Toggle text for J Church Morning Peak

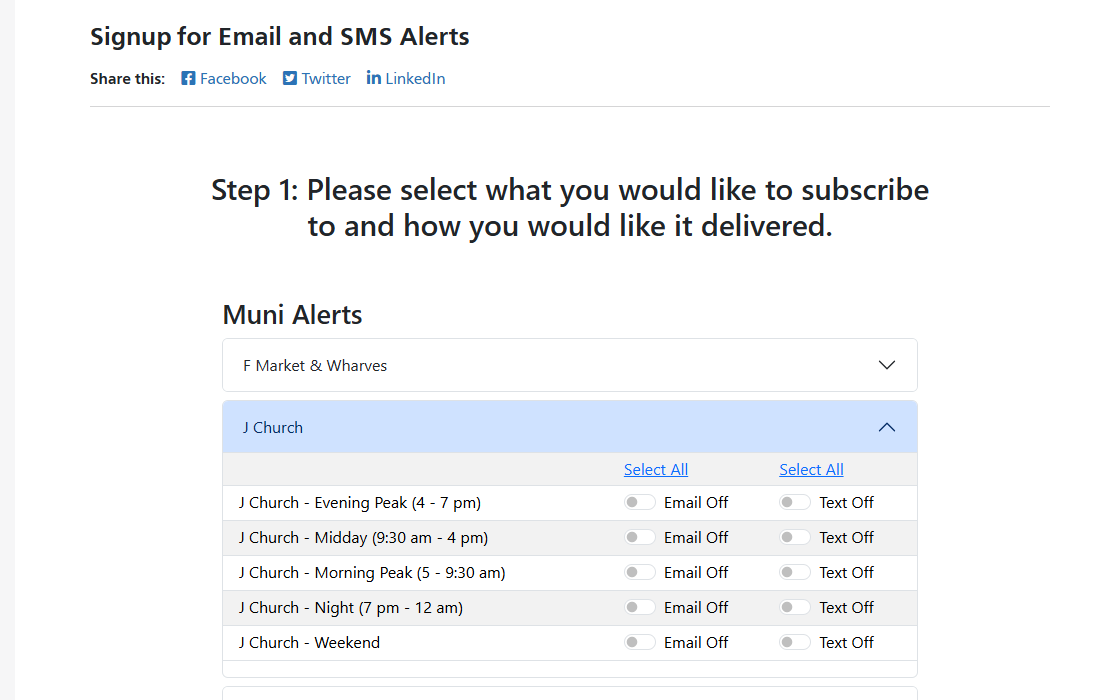click(795, 572)
